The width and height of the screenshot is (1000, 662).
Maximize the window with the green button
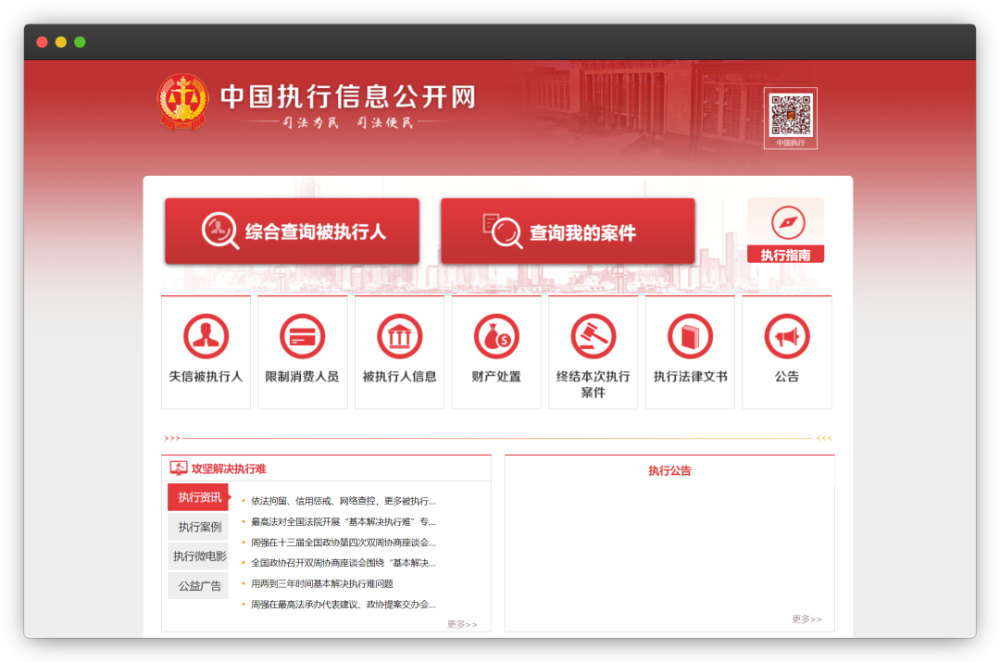point(80,42)
